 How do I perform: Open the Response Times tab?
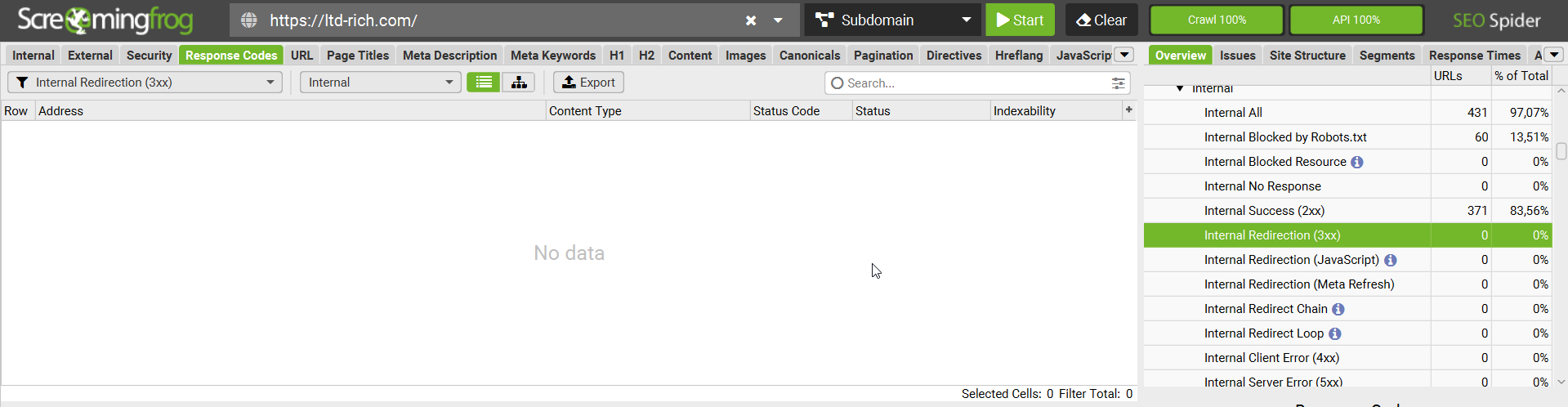(1474, 55)
